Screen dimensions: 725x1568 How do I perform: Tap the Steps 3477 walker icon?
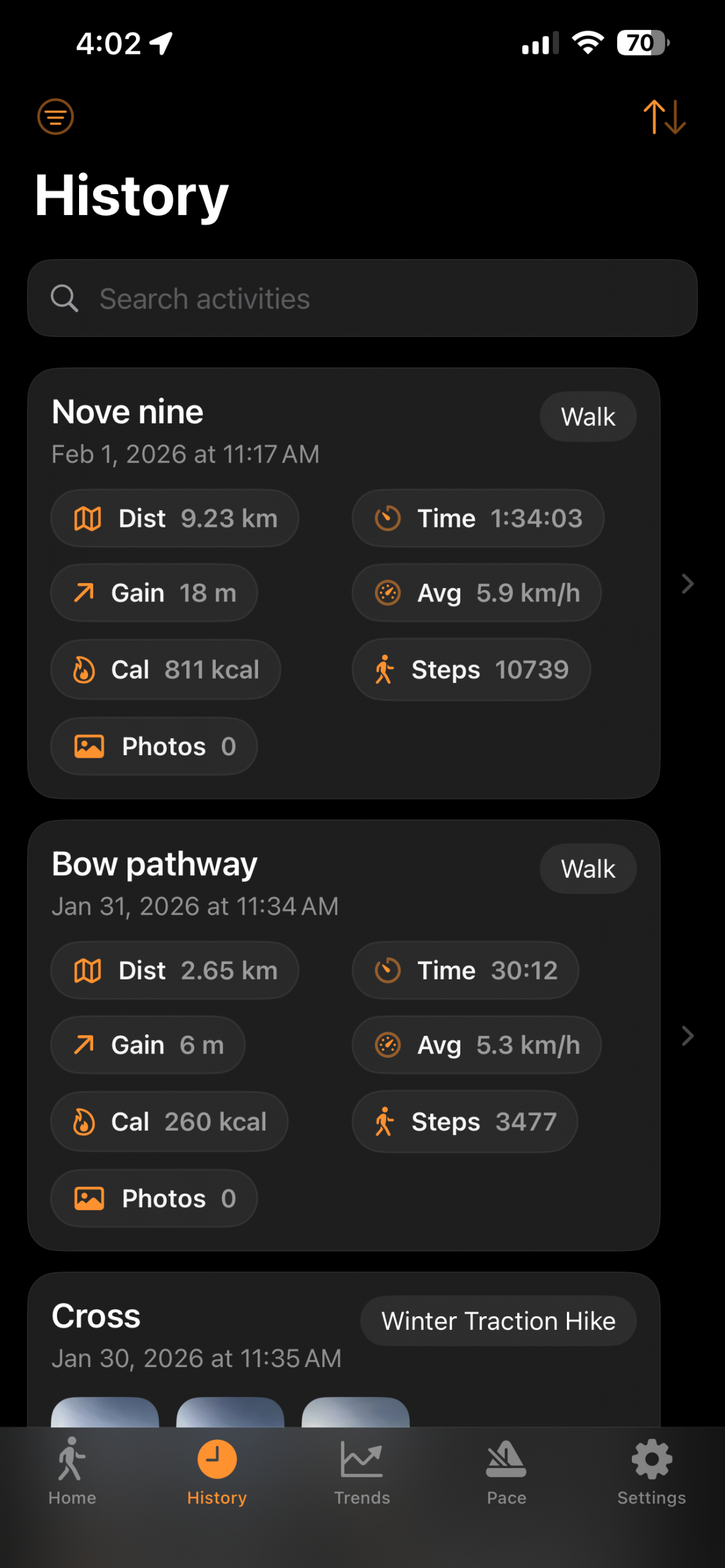(384, 1121)
